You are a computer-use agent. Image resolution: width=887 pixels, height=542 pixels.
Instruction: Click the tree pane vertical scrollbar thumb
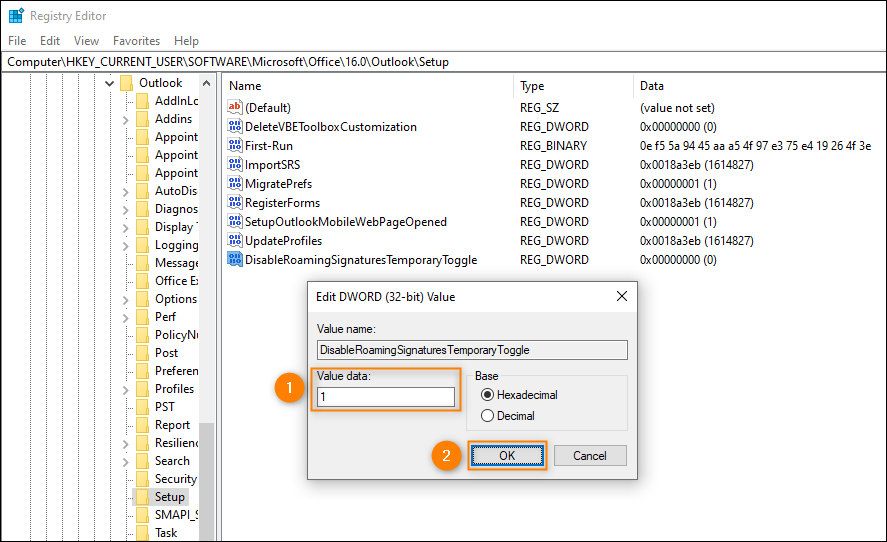point(206,481)
